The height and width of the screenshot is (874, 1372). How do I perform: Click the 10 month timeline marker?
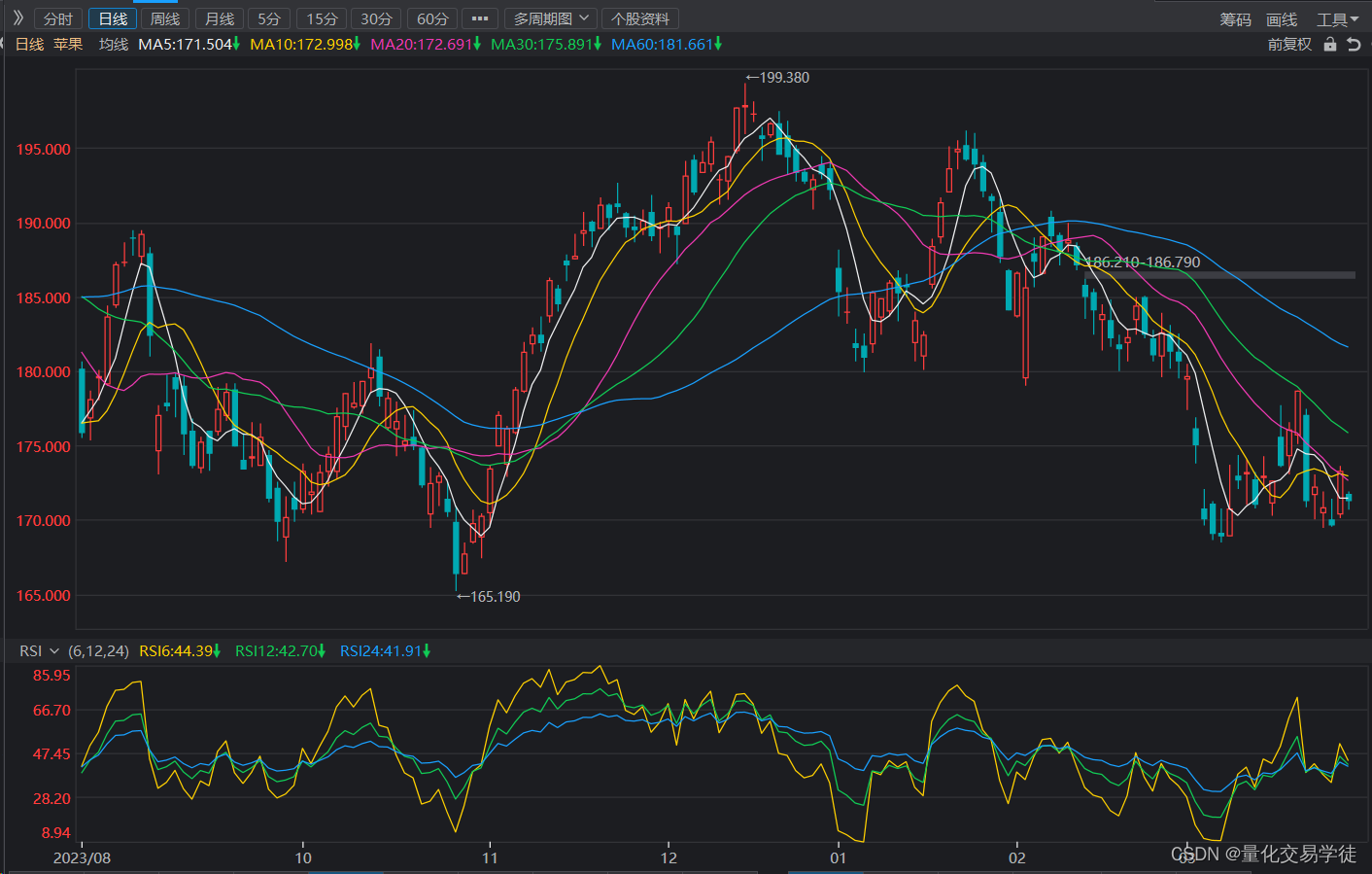[x=303, y=857]
